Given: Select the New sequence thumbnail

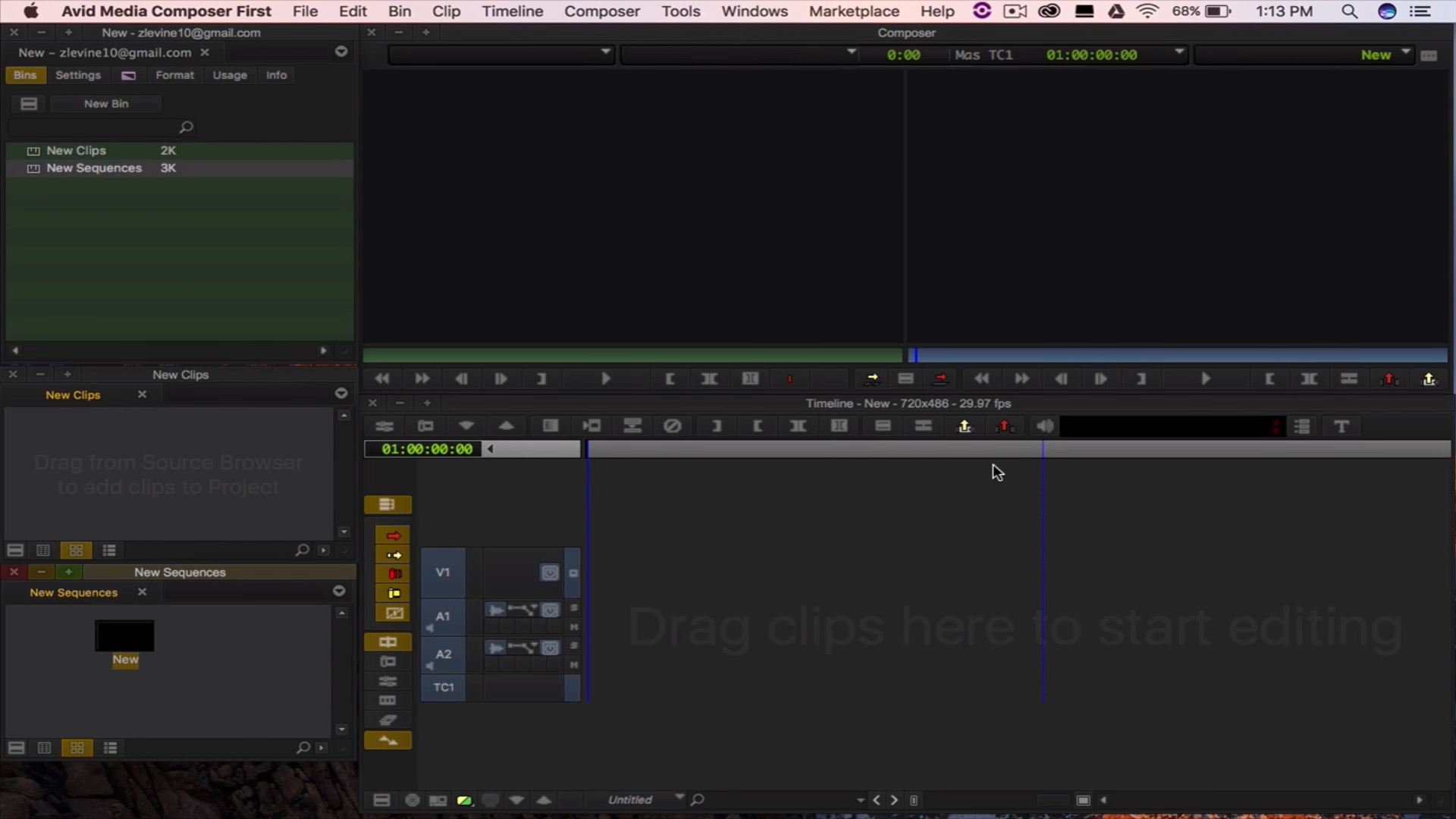Looking at the screenshot, I should tap(124, 635).
